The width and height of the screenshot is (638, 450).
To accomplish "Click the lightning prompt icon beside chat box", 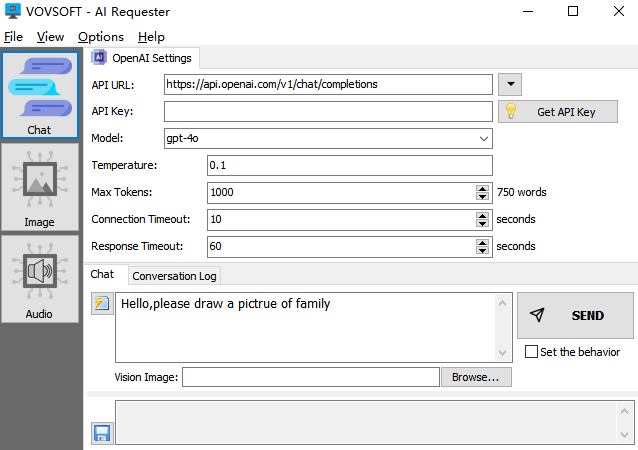I will point(101,304).
